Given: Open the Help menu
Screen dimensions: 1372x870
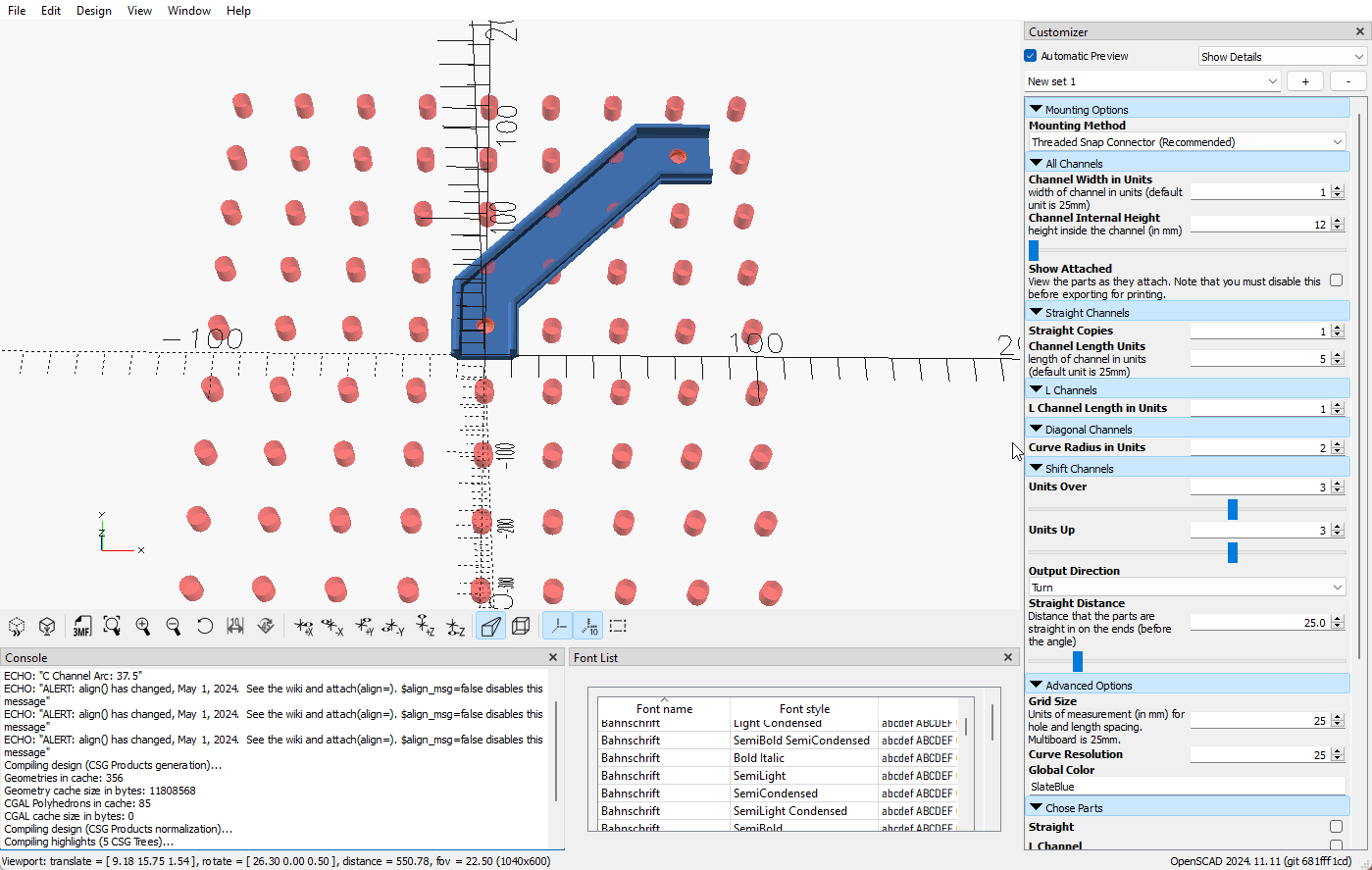Looking at the screenshot, I should 238,10.
